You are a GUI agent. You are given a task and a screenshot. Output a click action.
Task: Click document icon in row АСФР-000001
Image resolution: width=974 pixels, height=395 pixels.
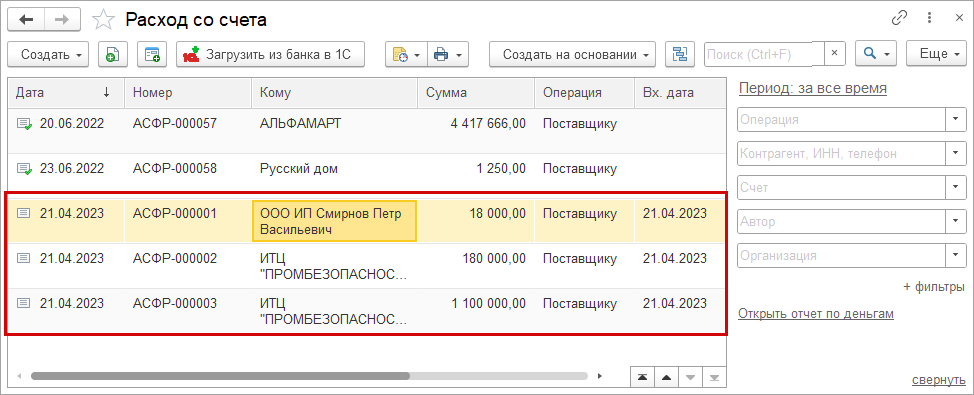point(23,213)
